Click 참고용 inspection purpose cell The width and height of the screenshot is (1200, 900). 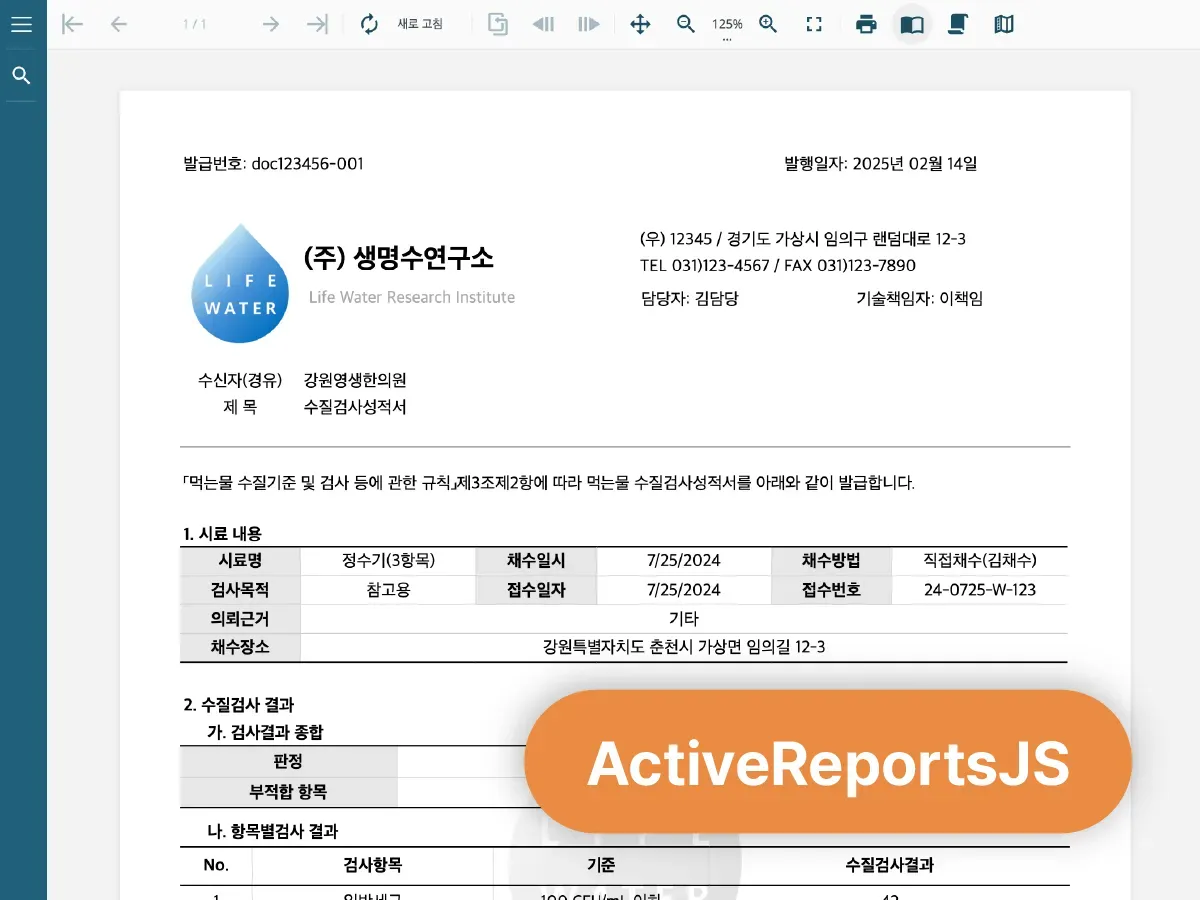388,590
